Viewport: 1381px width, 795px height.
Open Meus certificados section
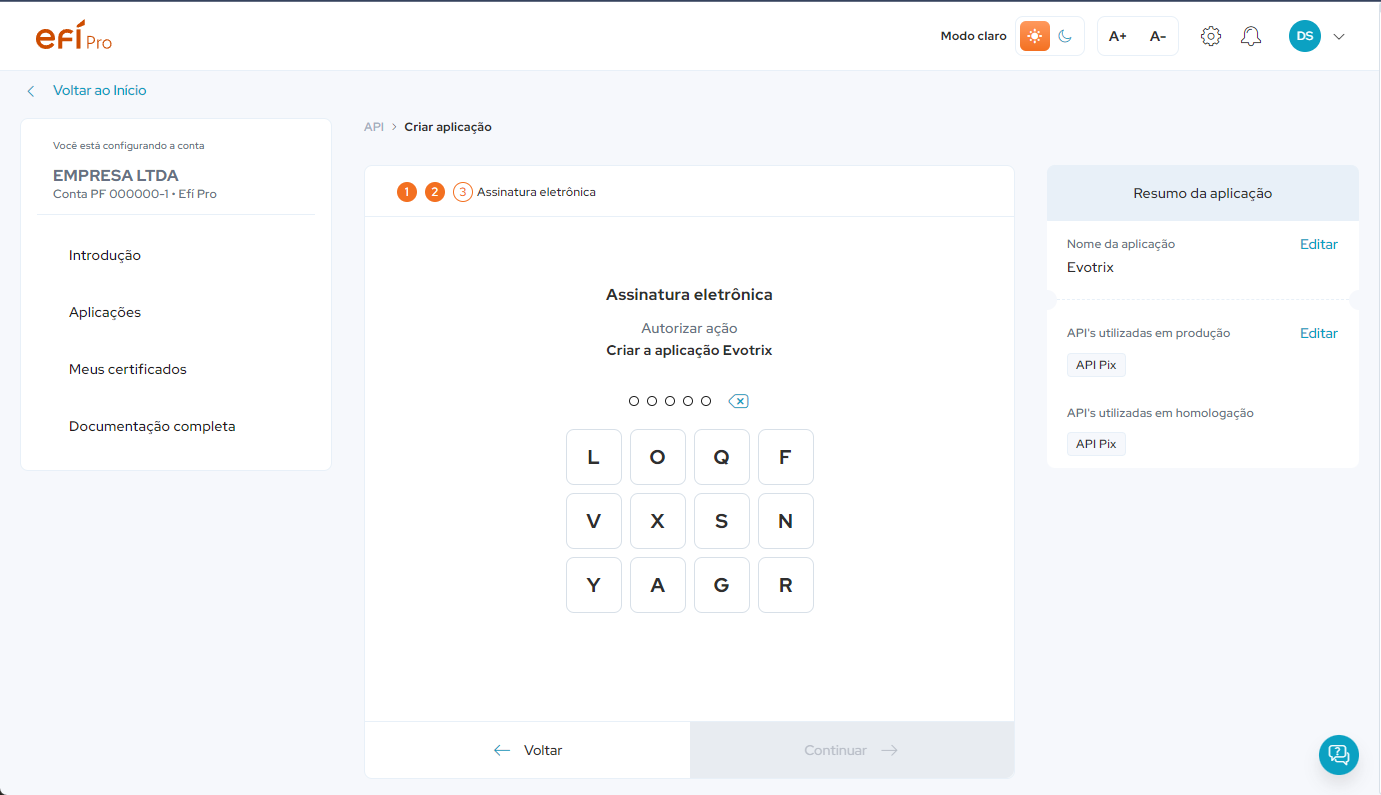coord(127,368)
